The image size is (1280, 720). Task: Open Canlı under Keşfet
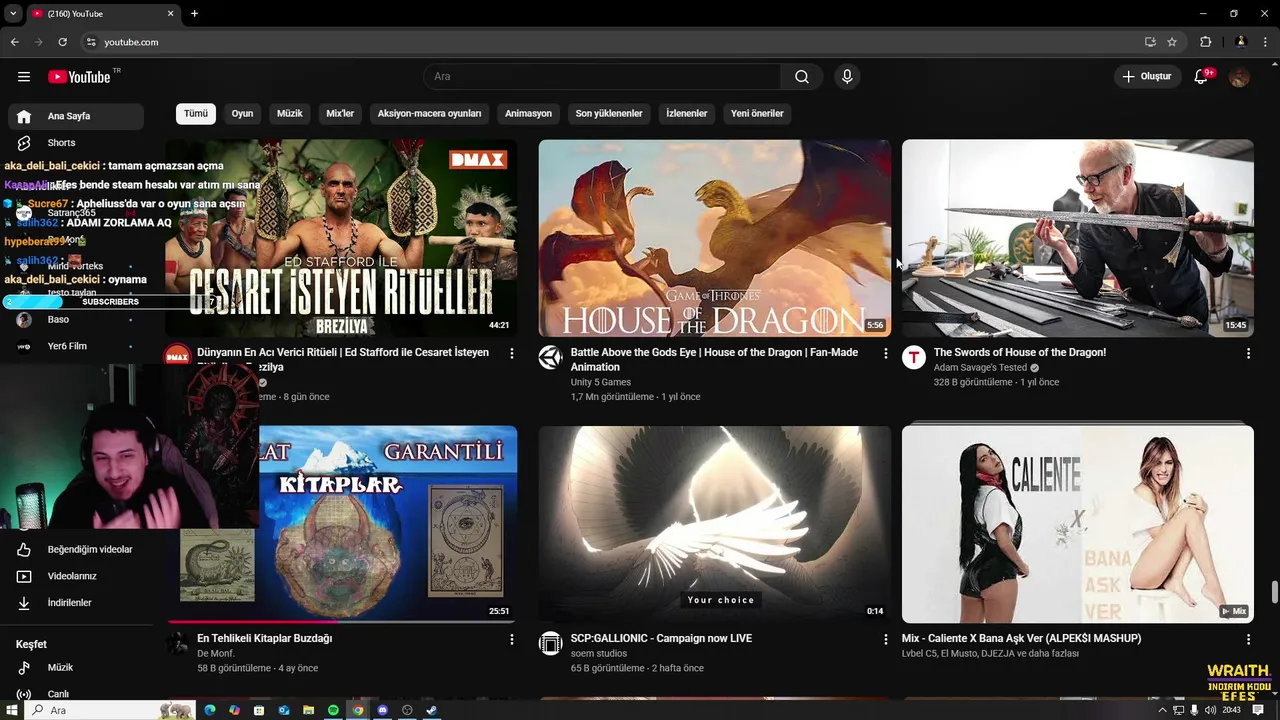click(76, 693)
